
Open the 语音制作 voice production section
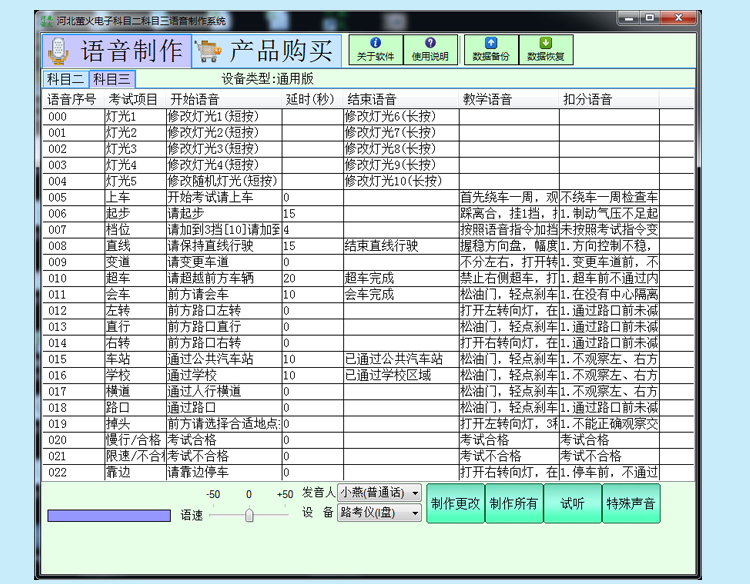click(x=117, y=51)
